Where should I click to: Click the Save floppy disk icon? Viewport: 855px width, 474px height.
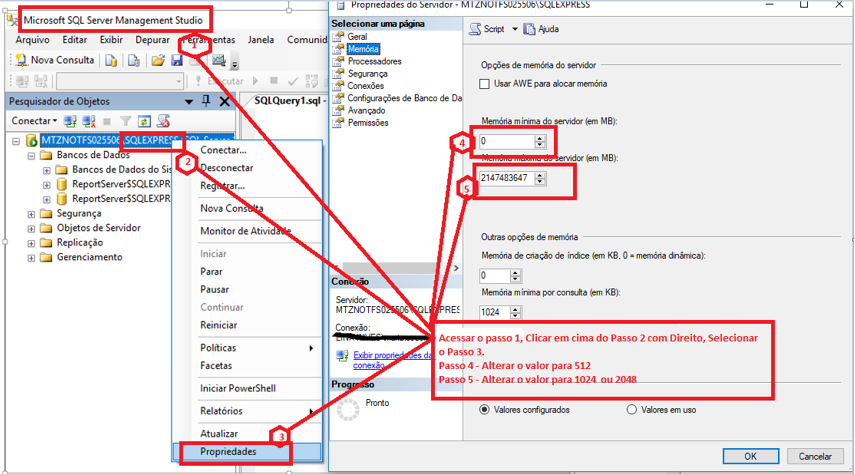coord(177,60)
